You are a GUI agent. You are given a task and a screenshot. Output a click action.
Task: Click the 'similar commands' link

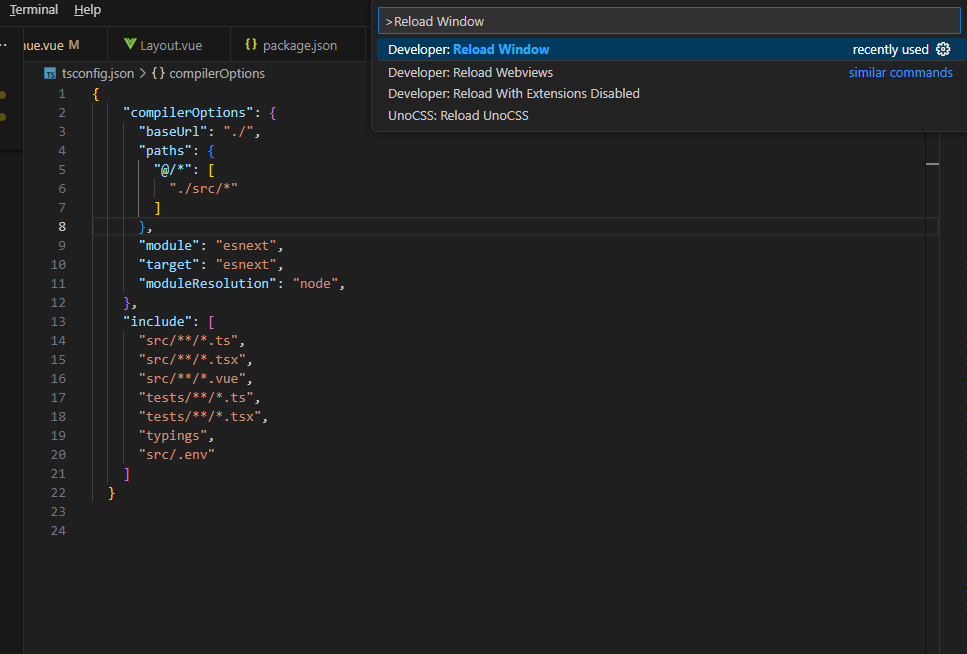[x=900, y=72]
